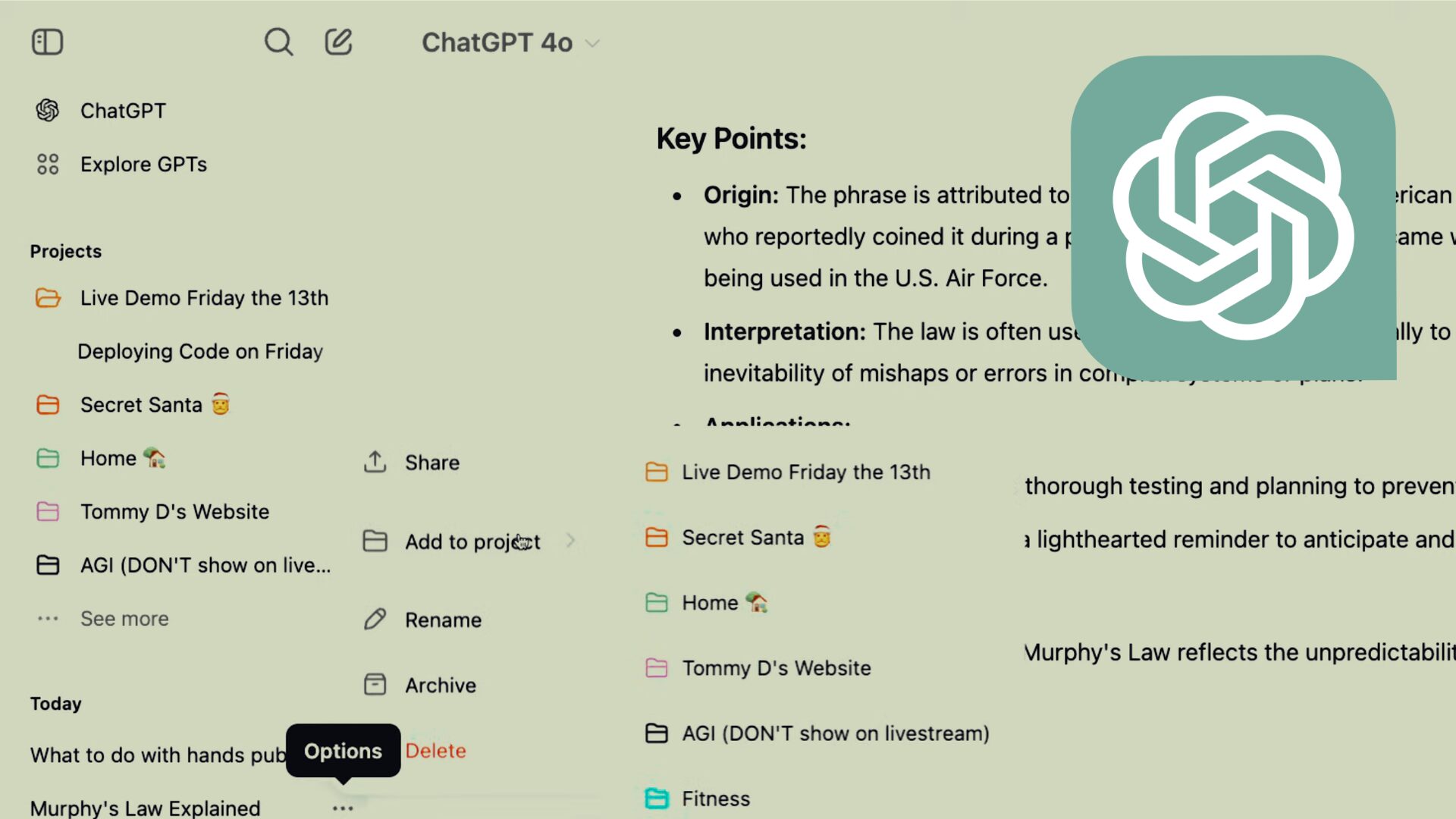Screen dimensions: 1456x819
Task: Select Rename from the options menu
Action: tap(443, 620)
